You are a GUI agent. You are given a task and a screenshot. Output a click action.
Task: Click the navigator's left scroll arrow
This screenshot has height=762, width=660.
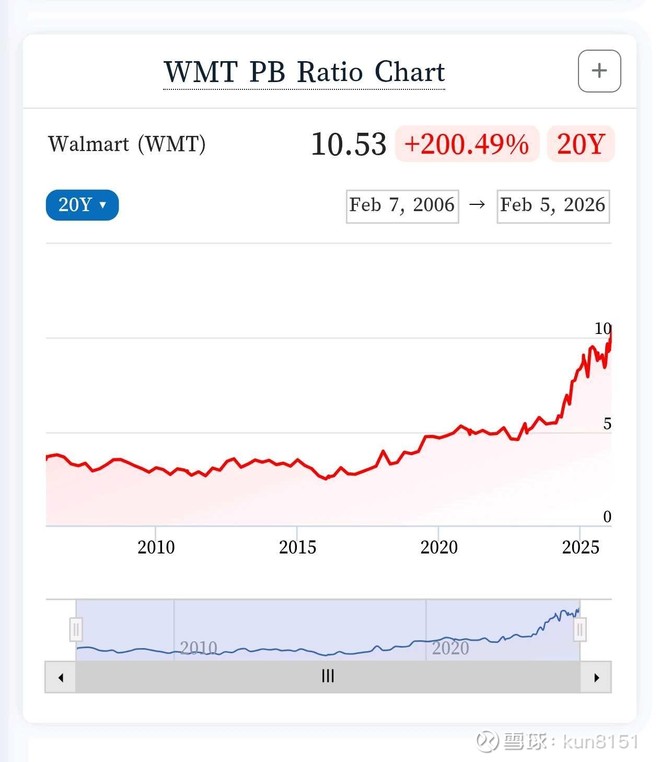click(x=60, y=677)
